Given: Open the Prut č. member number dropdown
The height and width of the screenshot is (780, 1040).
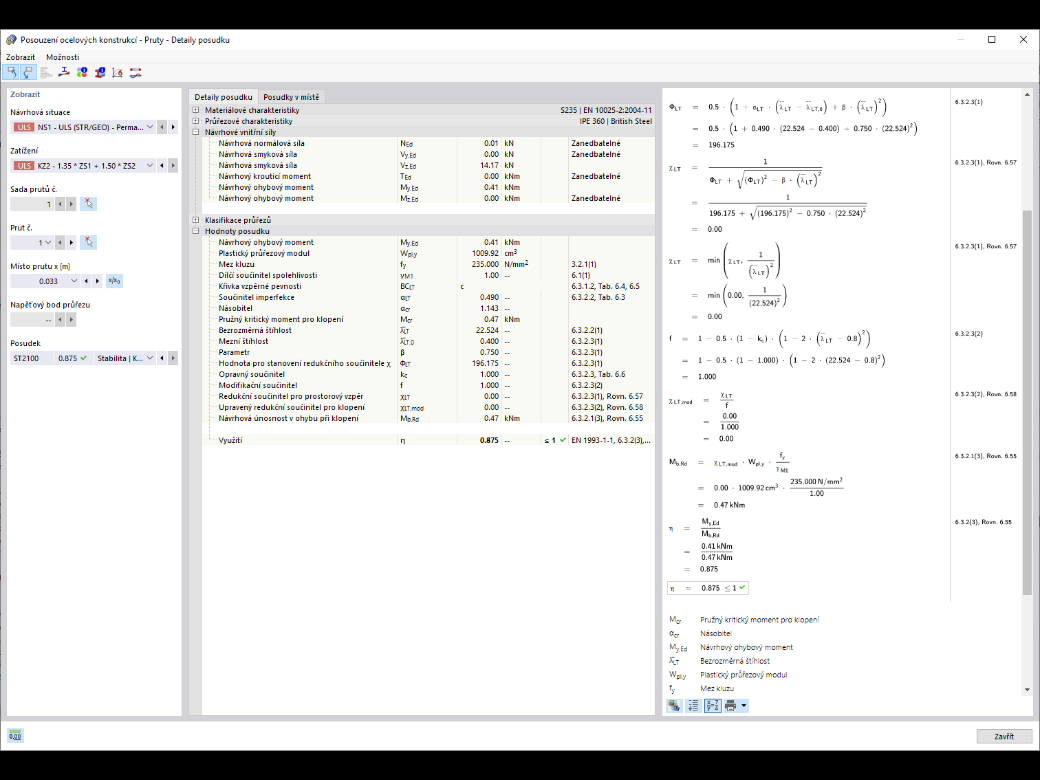Looking at the screenshot, I should tap(48, 243).
